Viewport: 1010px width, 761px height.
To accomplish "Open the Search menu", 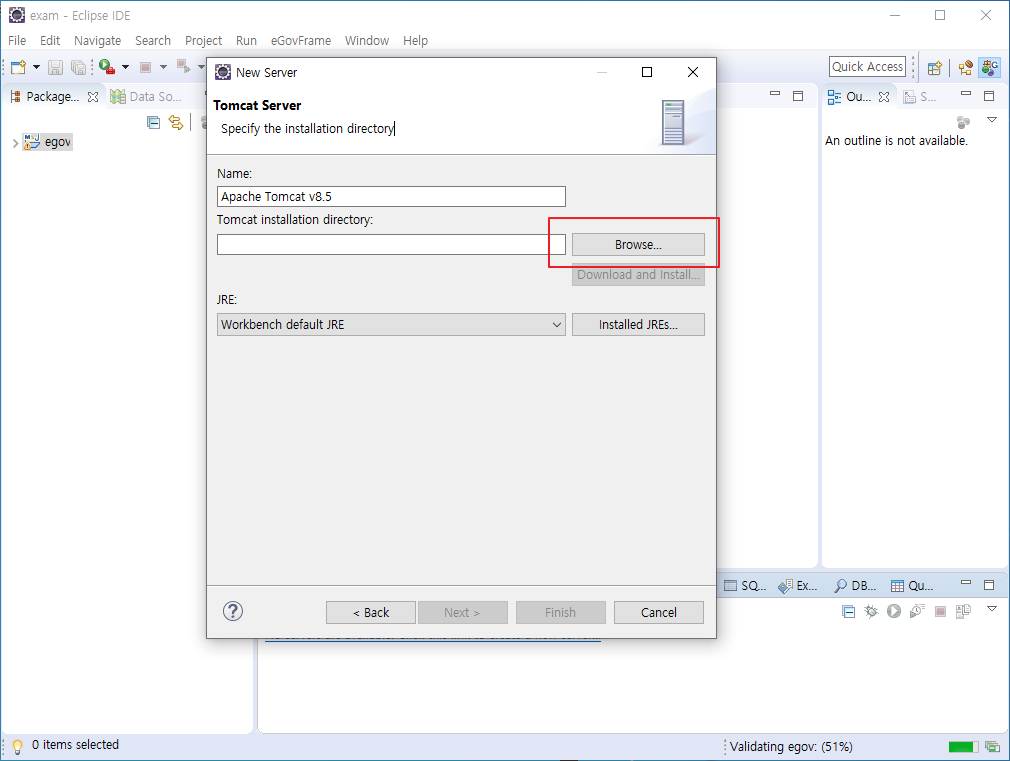I will (153, 41).
